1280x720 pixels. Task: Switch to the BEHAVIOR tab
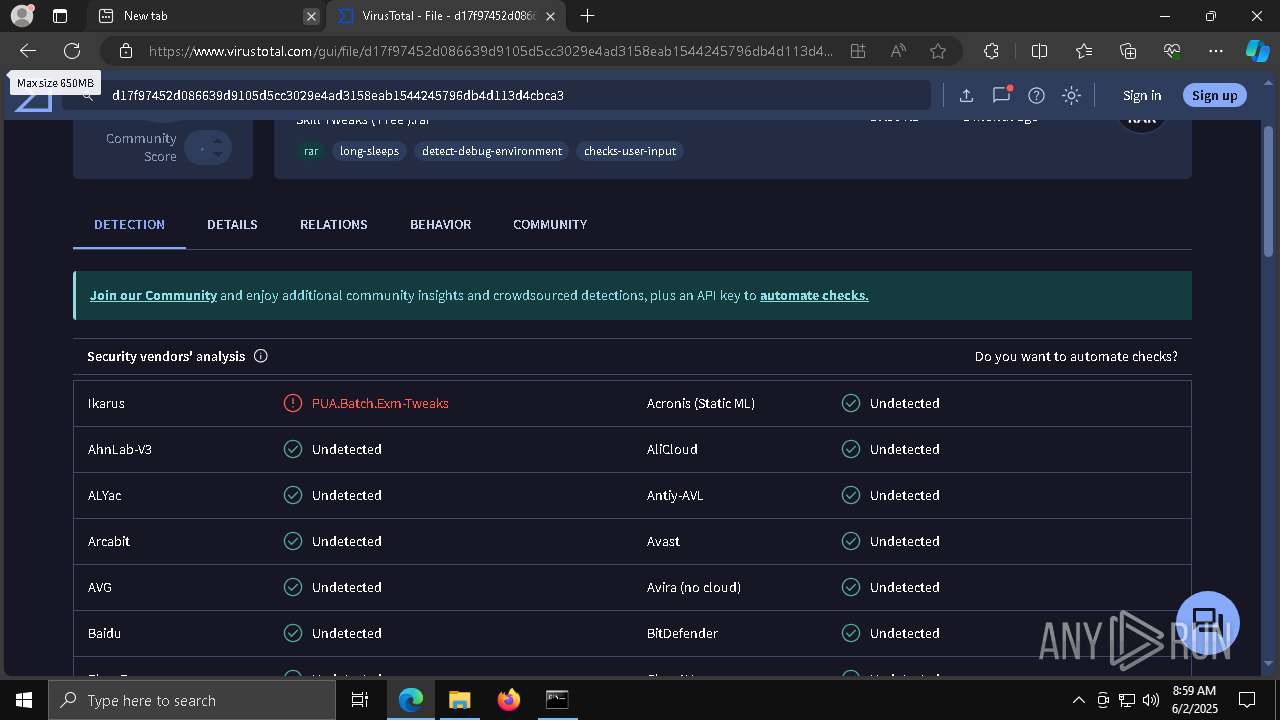click(x=440, y=224)
